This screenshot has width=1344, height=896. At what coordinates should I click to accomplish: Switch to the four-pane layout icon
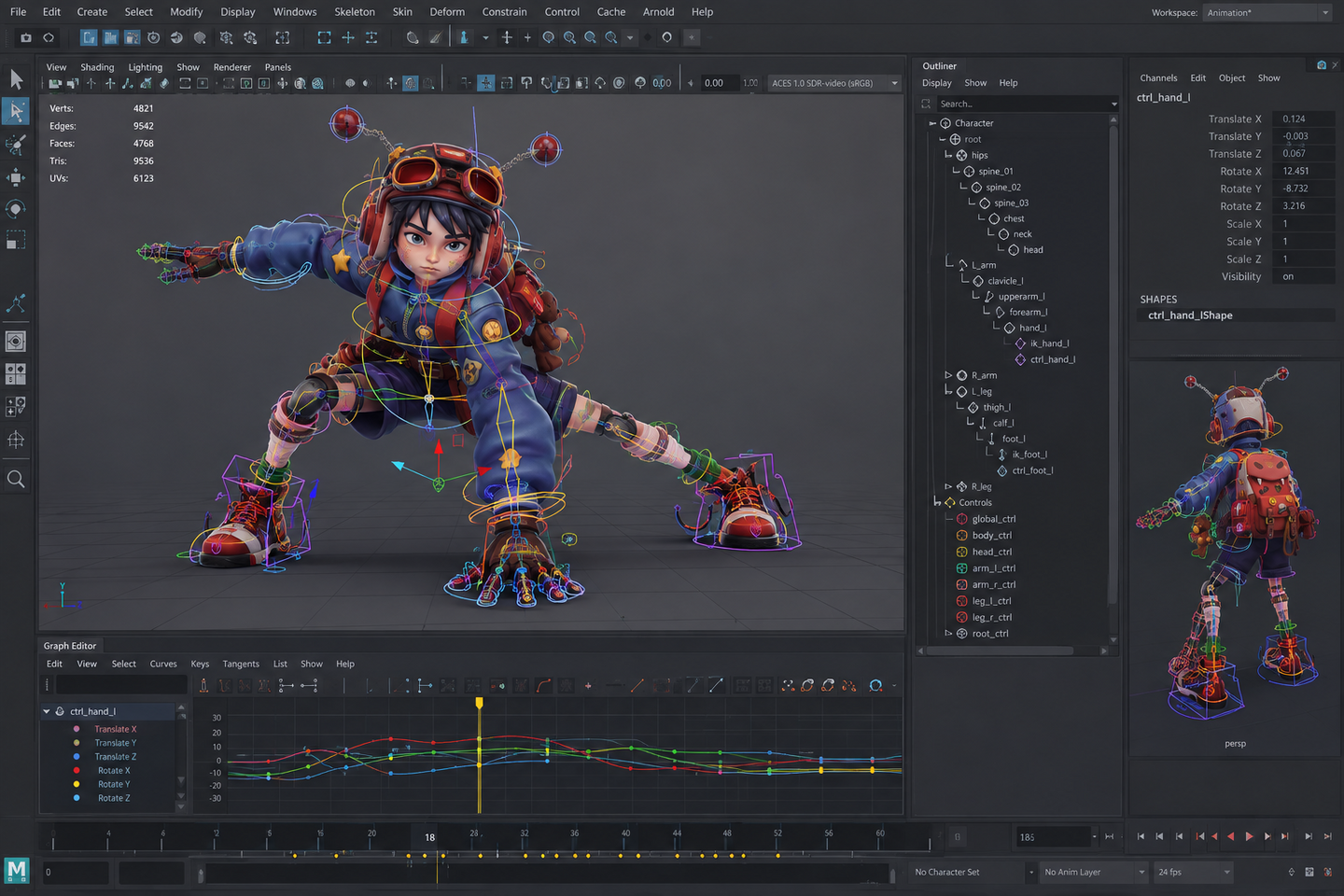pos(16,374)
